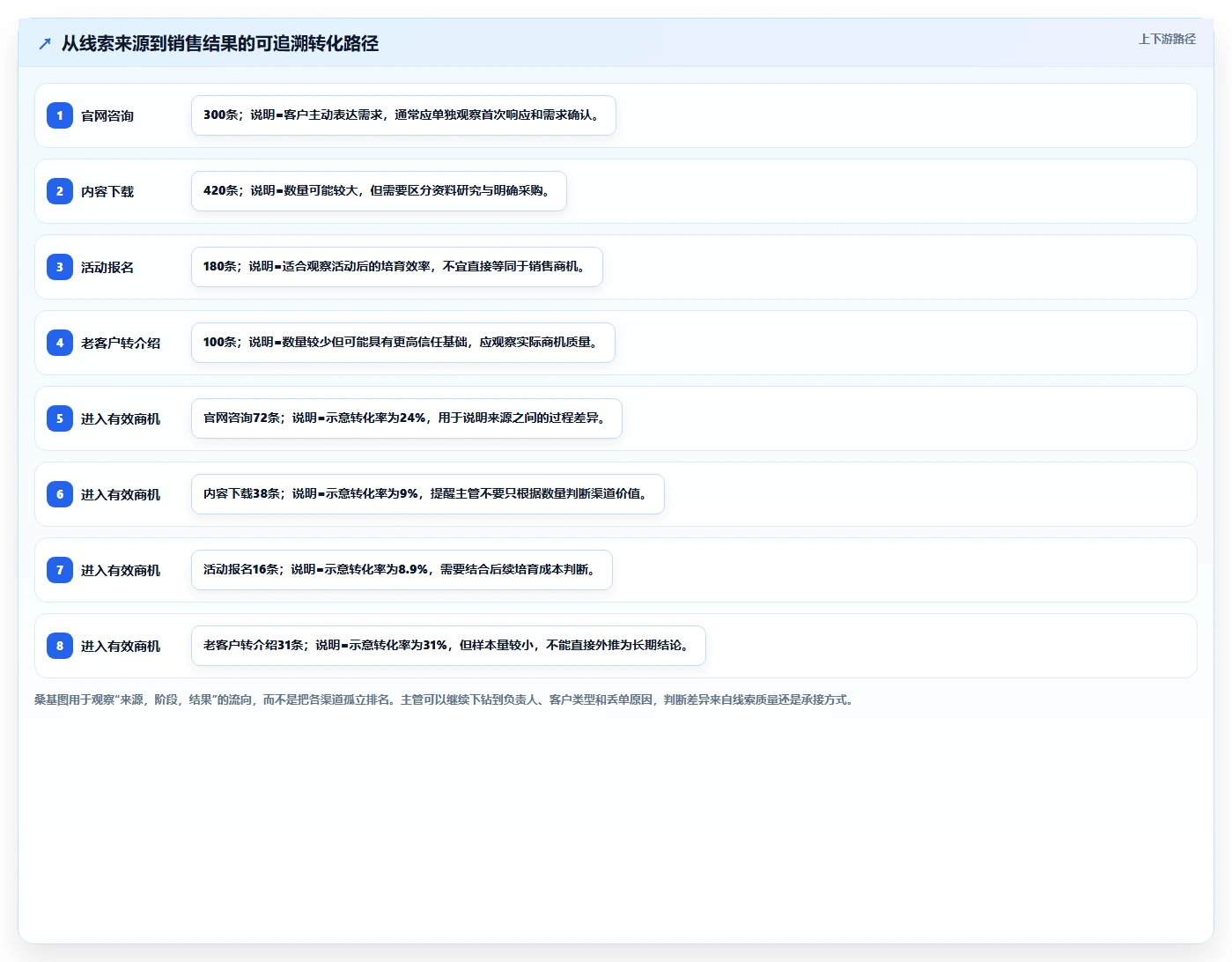
Task: Click the footnote starting with 桑基图用于观察
Action: [x=446, y=699]
